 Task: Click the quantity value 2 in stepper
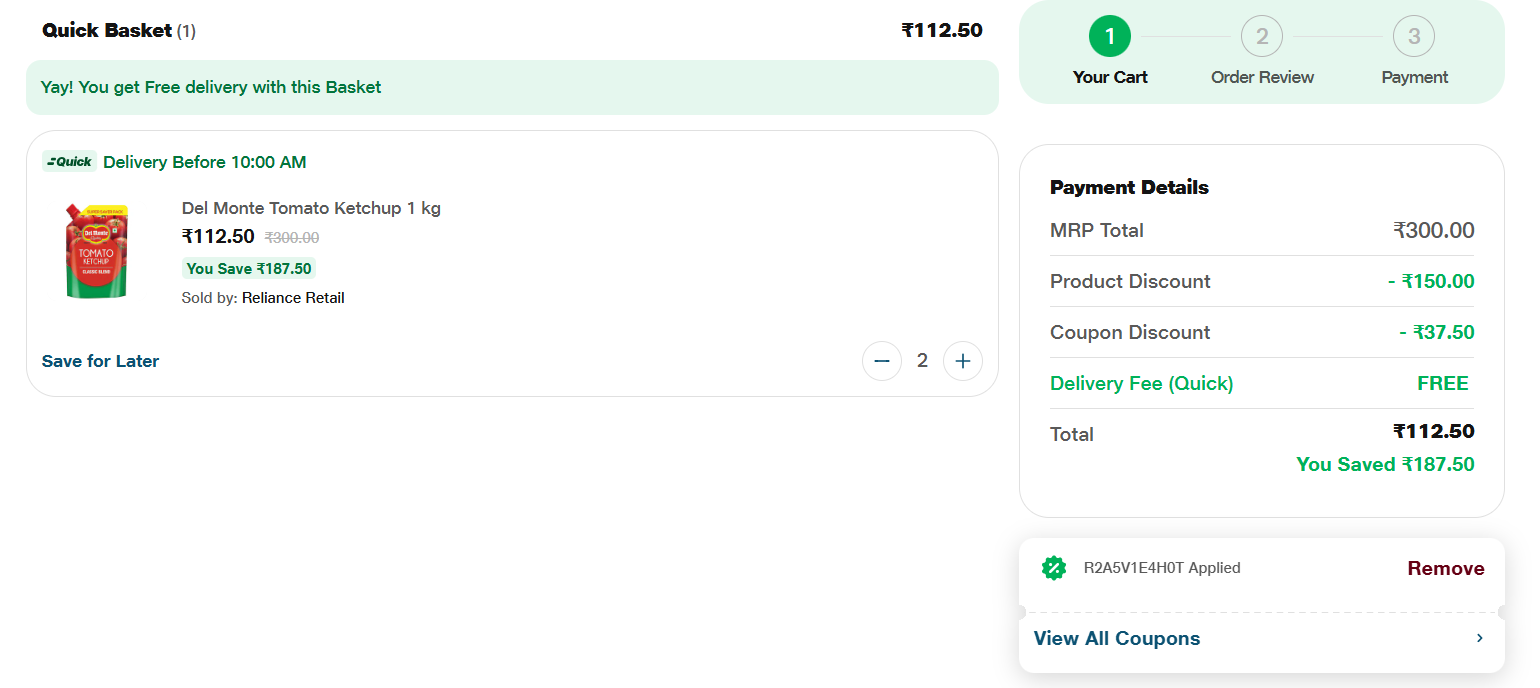(922, 361)
